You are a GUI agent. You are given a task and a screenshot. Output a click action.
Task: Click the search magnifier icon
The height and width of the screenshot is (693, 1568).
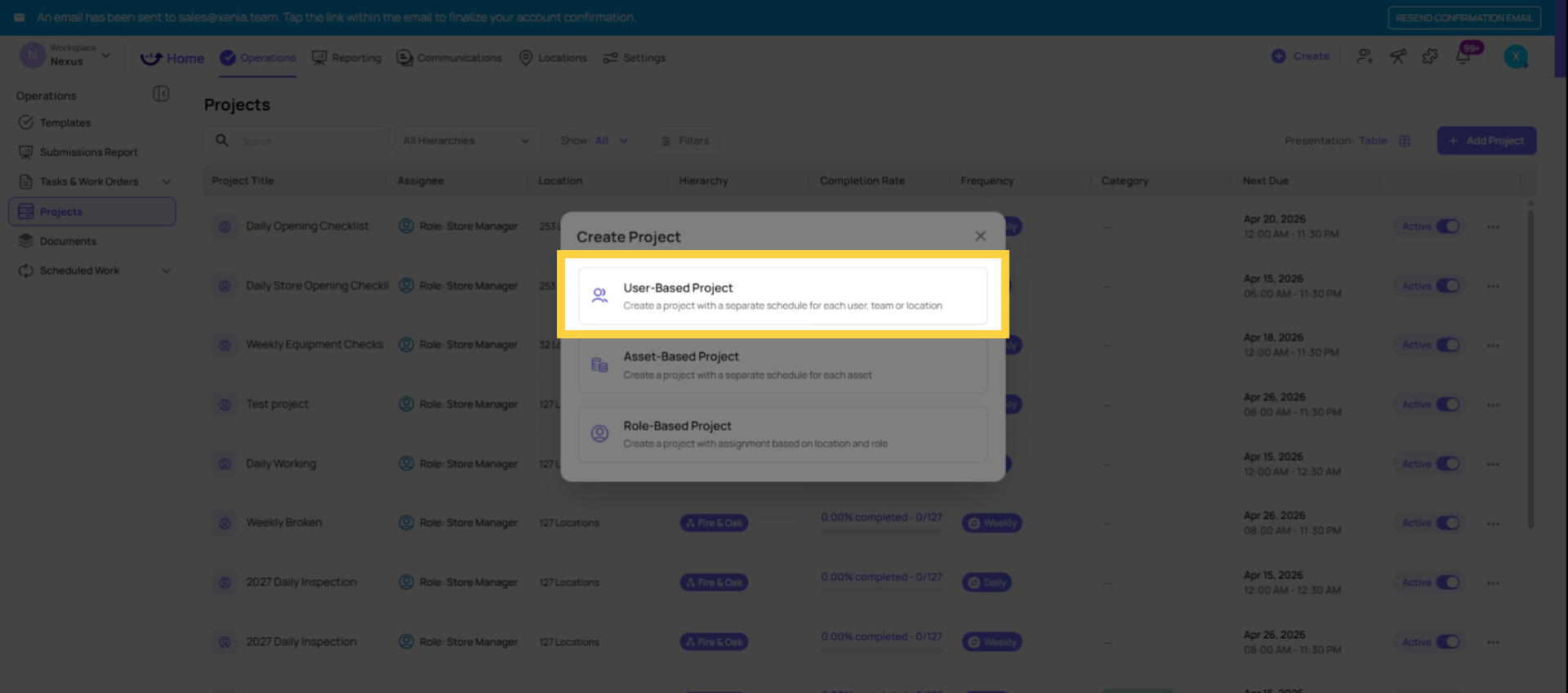[221, 141]
